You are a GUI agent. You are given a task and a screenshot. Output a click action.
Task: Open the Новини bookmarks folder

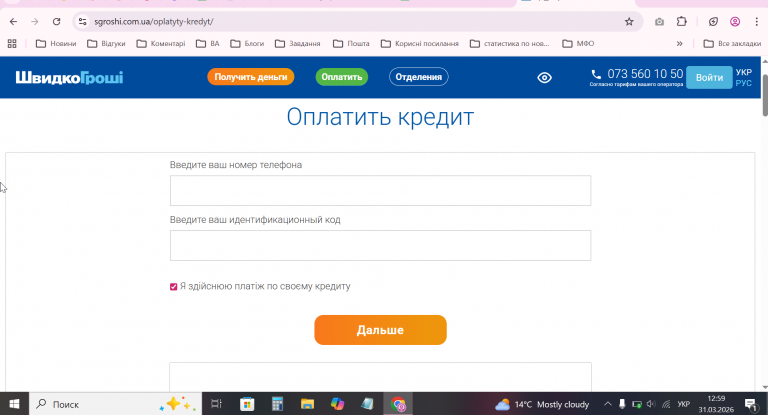point(56,44)
